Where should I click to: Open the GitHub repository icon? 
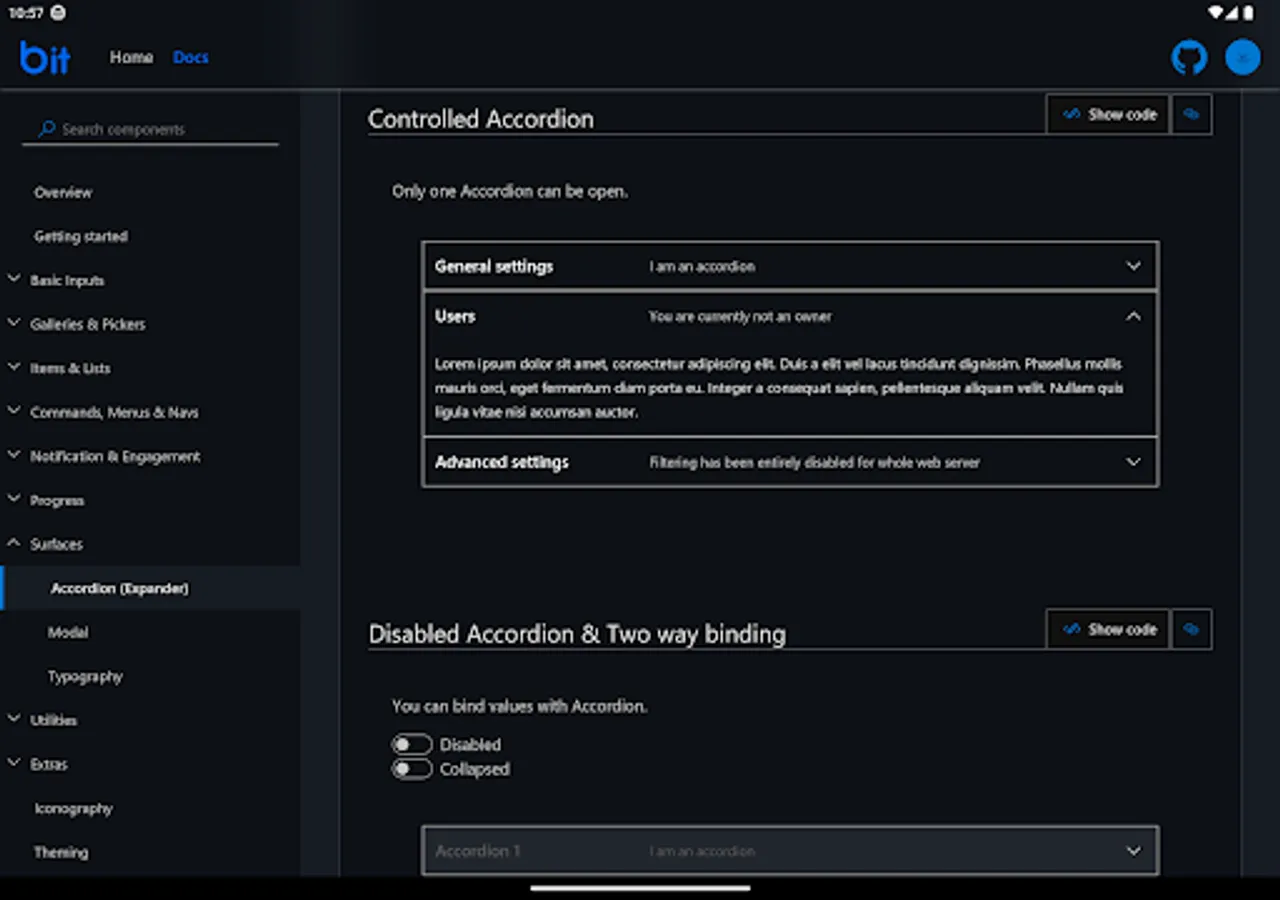coord(1188,57)
